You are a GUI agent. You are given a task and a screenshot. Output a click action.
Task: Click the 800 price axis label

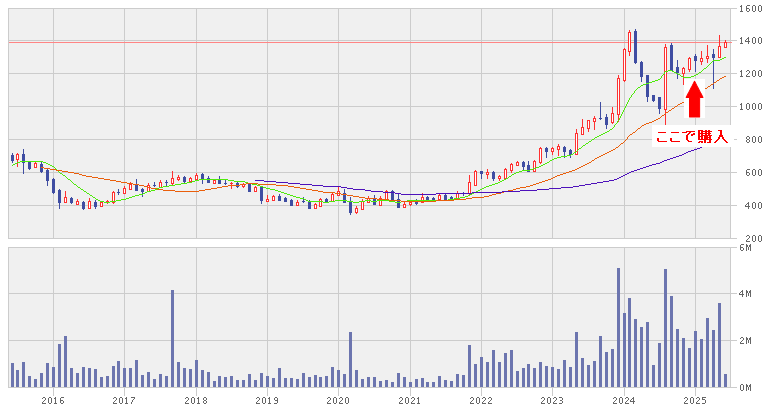(x=752, y=140)
